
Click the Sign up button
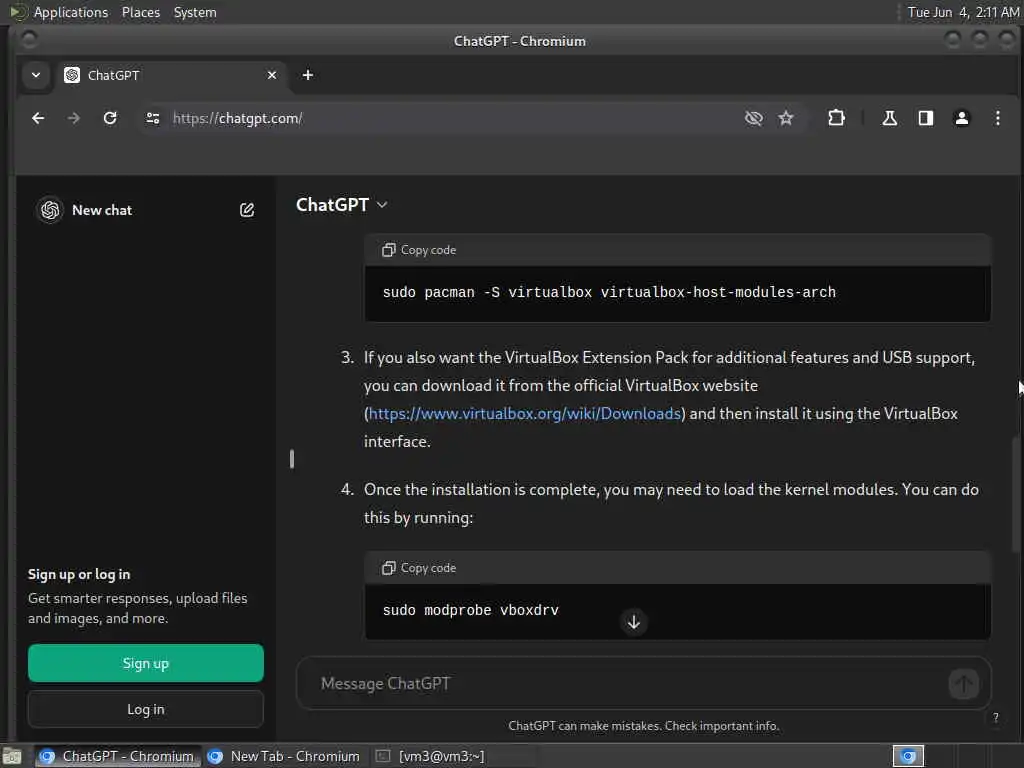(146, 664)
